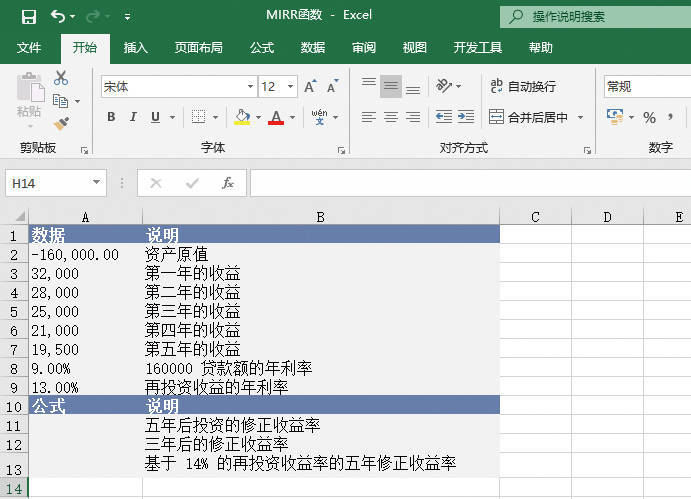The image size is (691, 499).
Task: Toggle 自动换行 wrap text
Action: point(522,87)
